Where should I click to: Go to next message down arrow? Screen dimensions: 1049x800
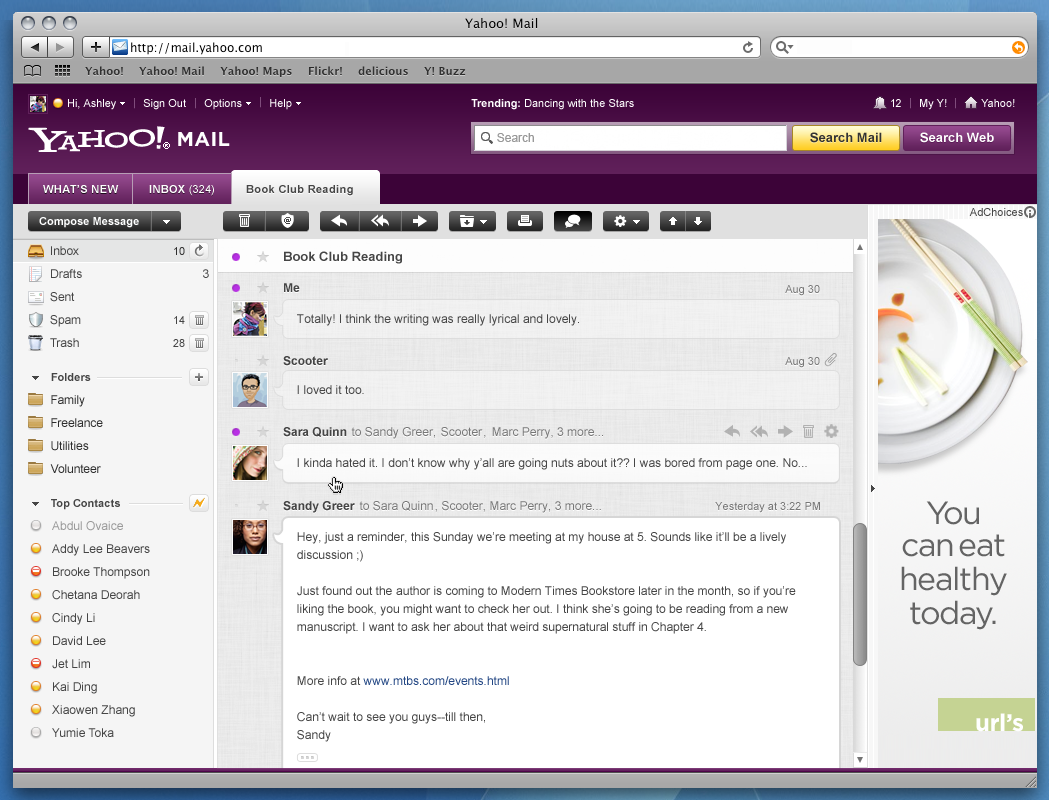coord(698,221)
